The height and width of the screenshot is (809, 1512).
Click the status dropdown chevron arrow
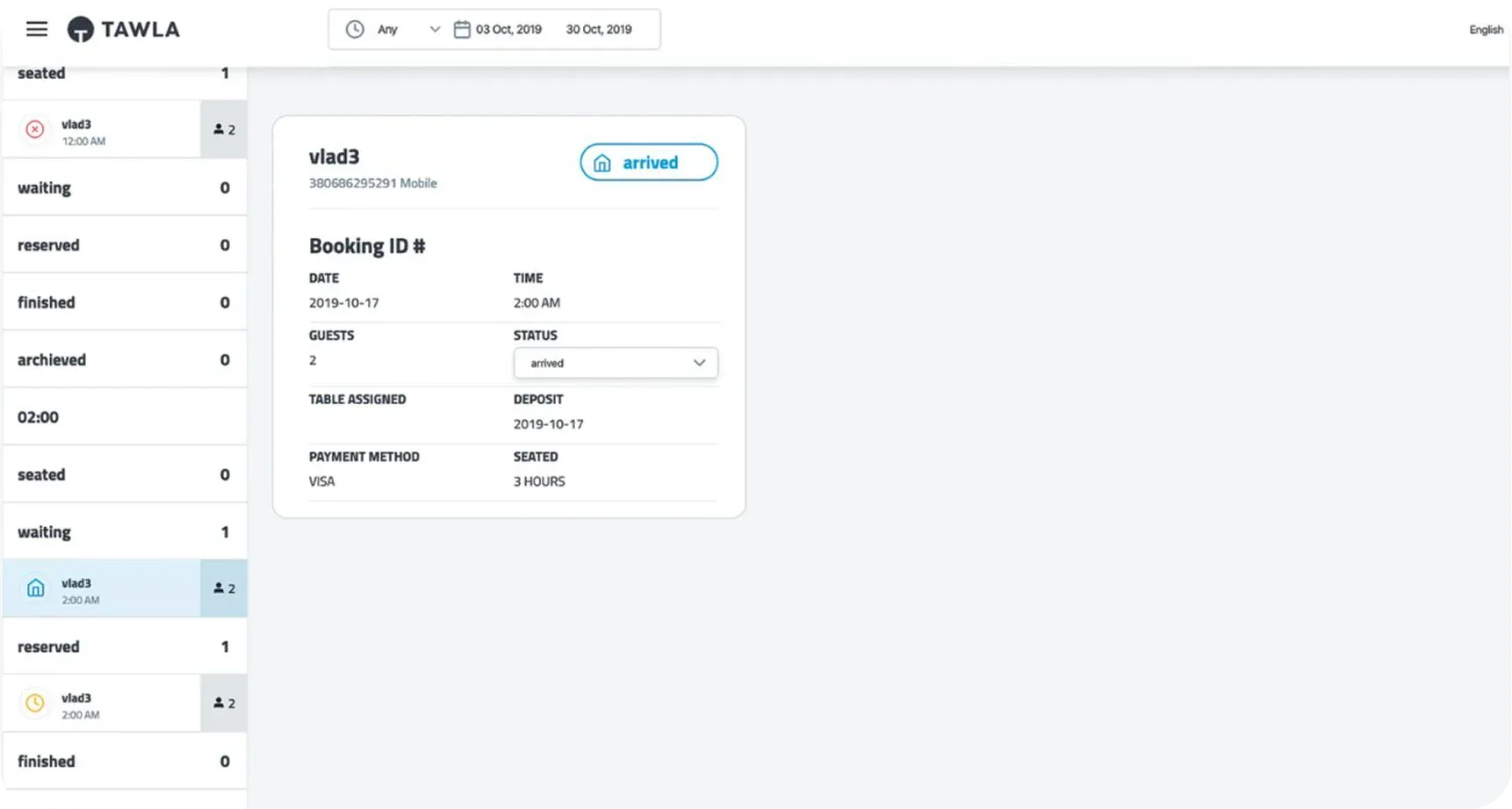699,363
